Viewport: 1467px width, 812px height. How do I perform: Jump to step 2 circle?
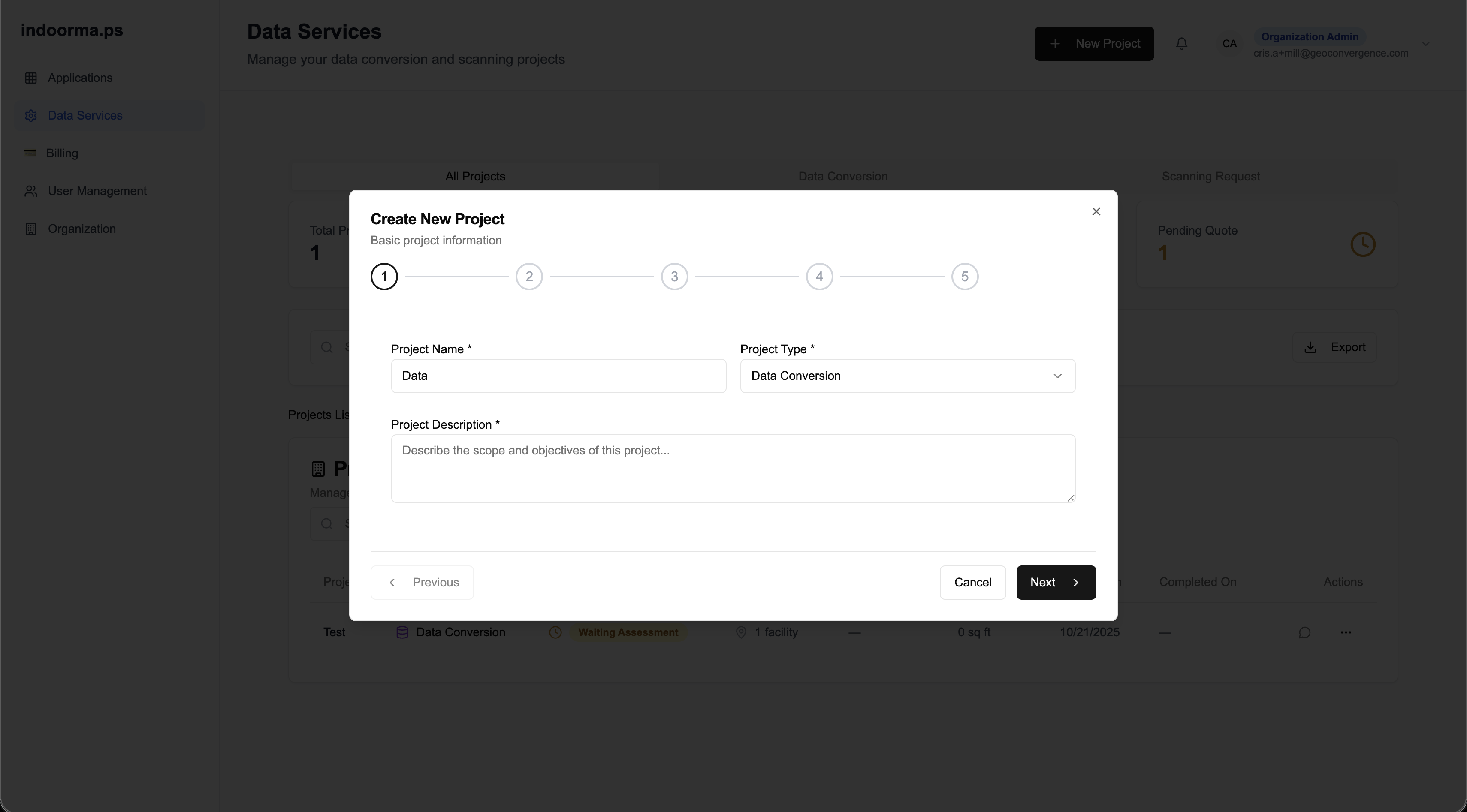point(529,277)
